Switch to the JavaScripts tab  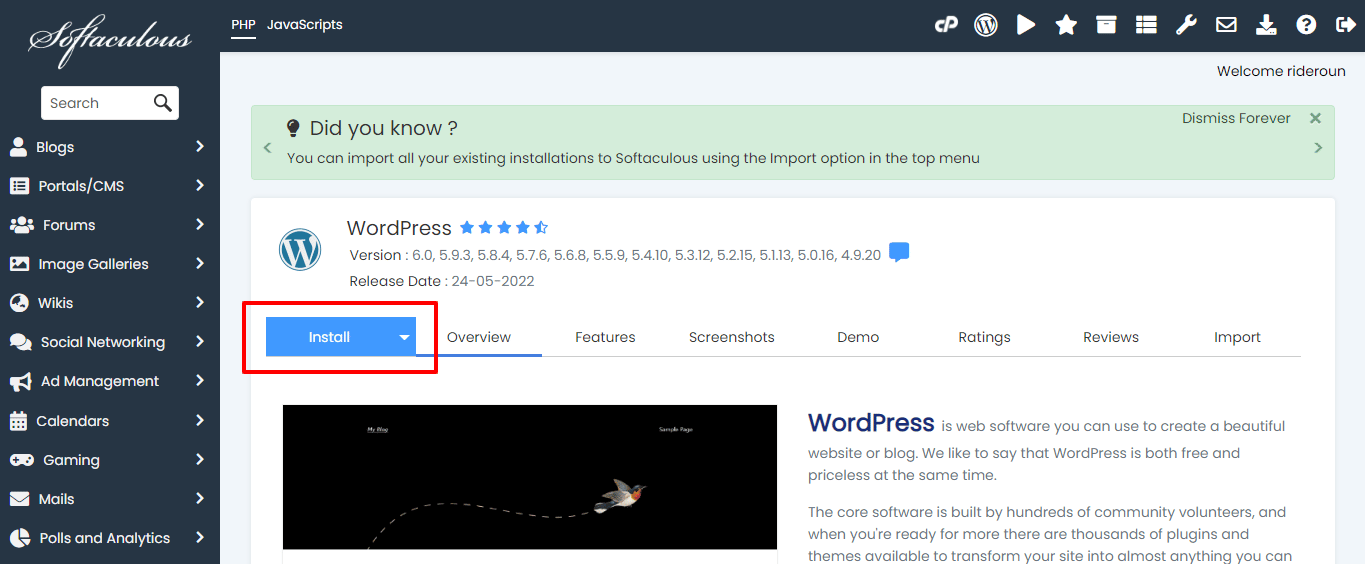(305, 24)
